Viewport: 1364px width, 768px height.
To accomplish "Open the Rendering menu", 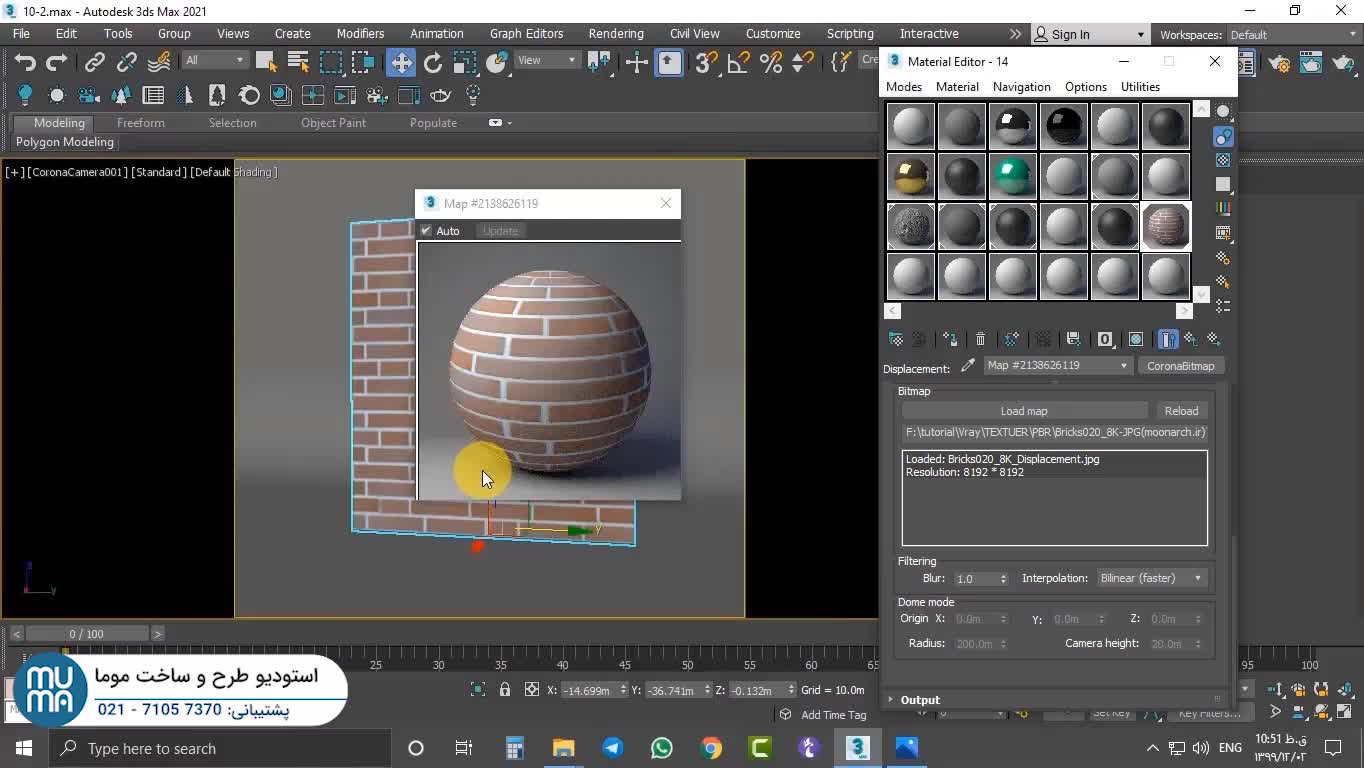I will (615, 33).
